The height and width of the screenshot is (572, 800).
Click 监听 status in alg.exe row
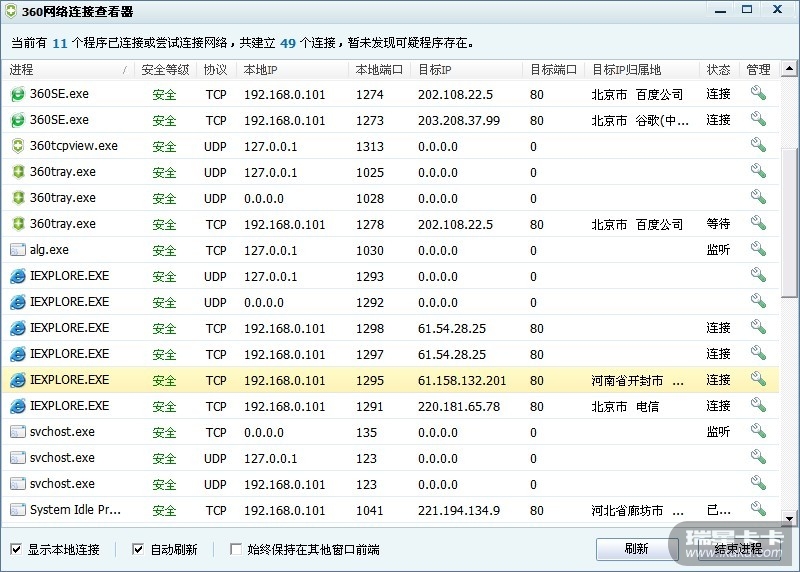click(718, 250)
